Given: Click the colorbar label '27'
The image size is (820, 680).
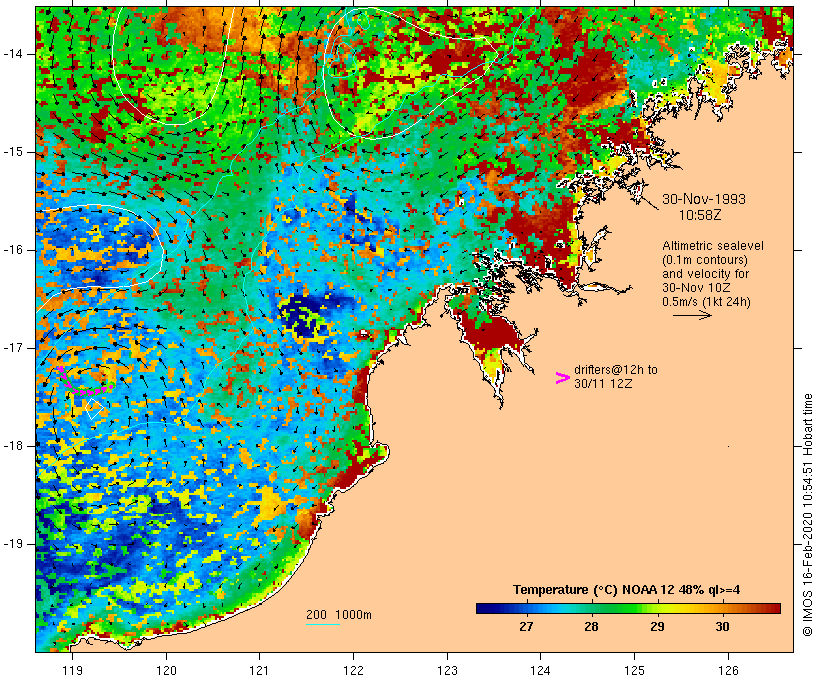Looking at the screenshot, I should (x=526, y=626).
